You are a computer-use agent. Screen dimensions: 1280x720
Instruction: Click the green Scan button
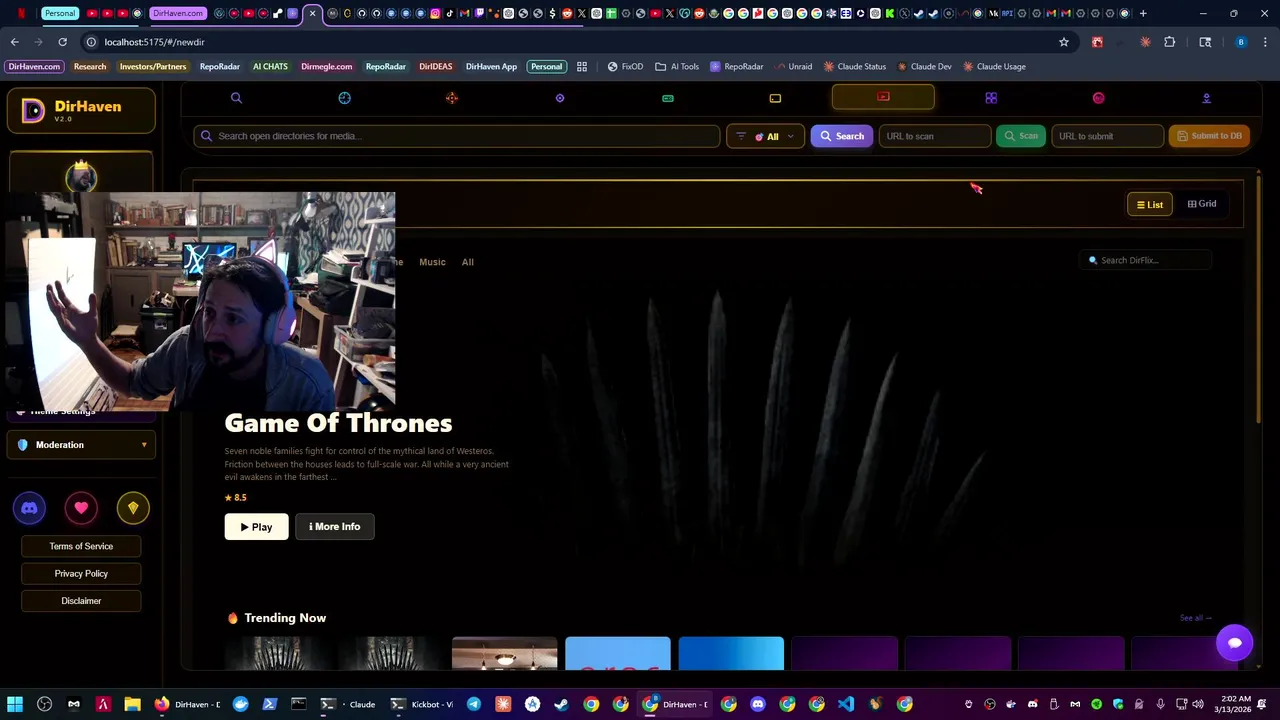[x=1021, y=136]
